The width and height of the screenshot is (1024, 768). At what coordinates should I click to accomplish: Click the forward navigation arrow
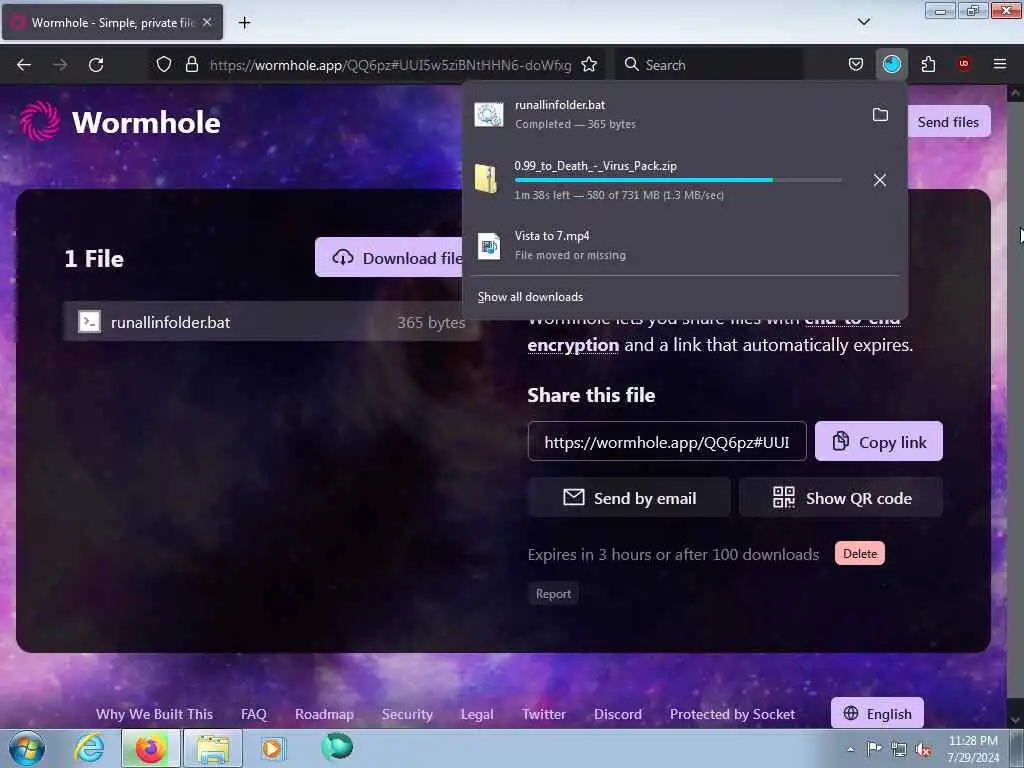pos(59,65)
